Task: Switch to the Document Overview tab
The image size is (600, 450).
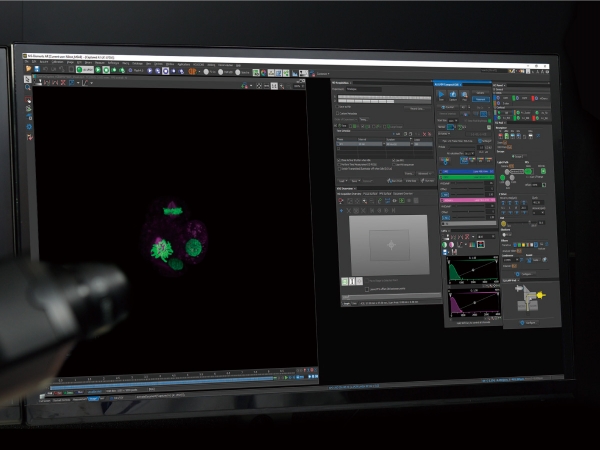Action: point(403,194)
